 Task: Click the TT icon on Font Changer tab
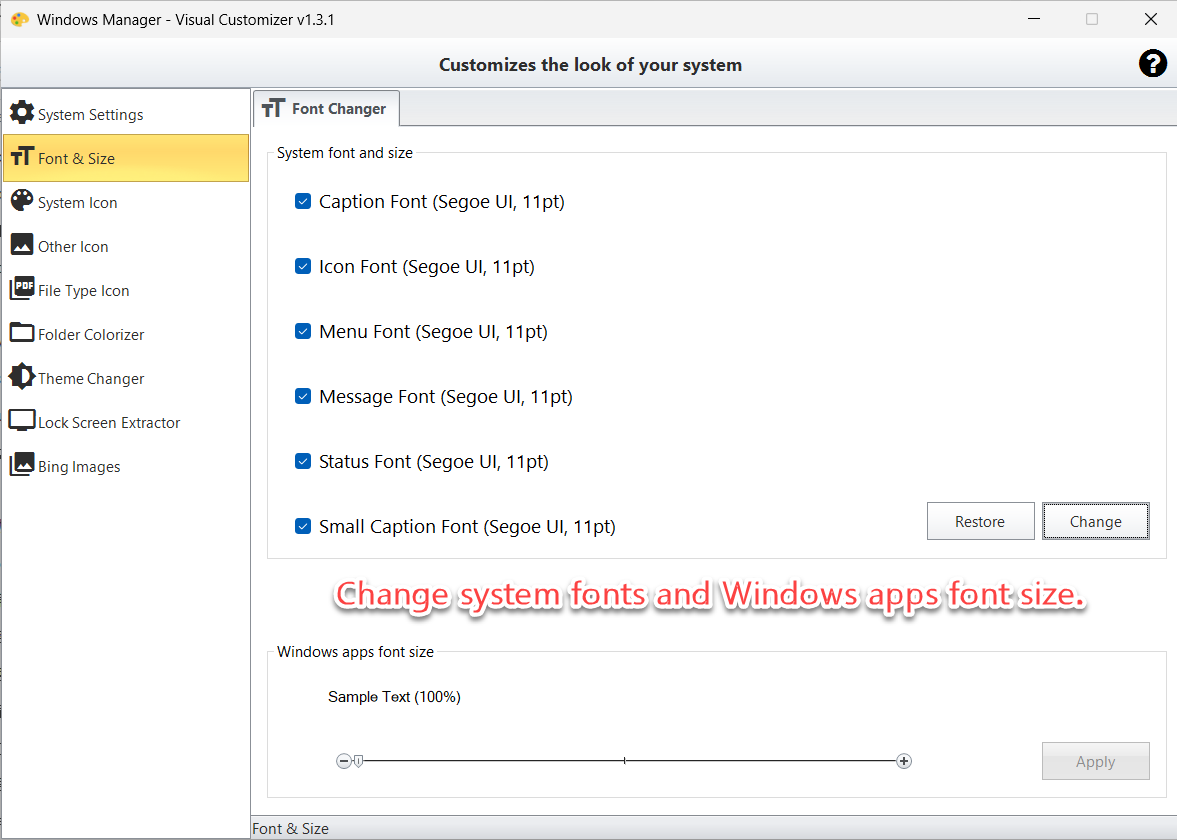(273, 108)
